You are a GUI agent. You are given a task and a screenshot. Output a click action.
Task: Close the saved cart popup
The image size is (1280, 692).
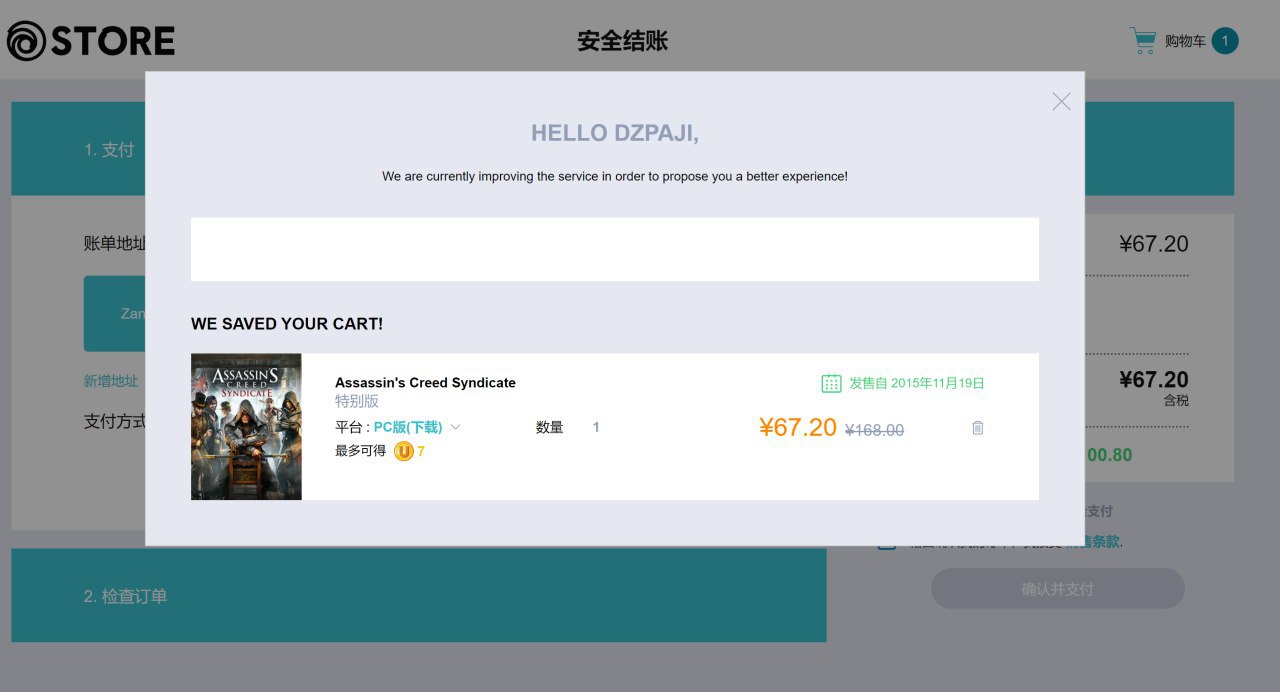coord(1061,101)
